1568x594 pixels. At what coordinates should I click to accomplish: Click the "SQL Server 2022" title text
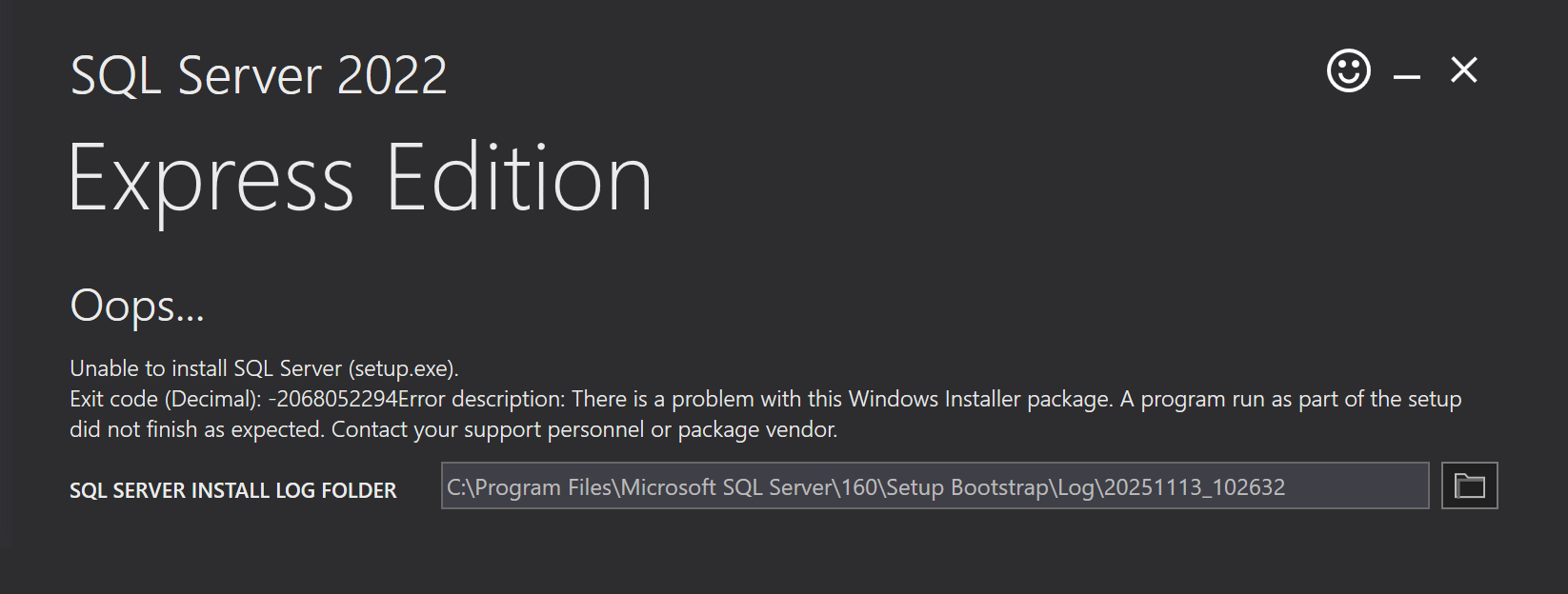258,76
